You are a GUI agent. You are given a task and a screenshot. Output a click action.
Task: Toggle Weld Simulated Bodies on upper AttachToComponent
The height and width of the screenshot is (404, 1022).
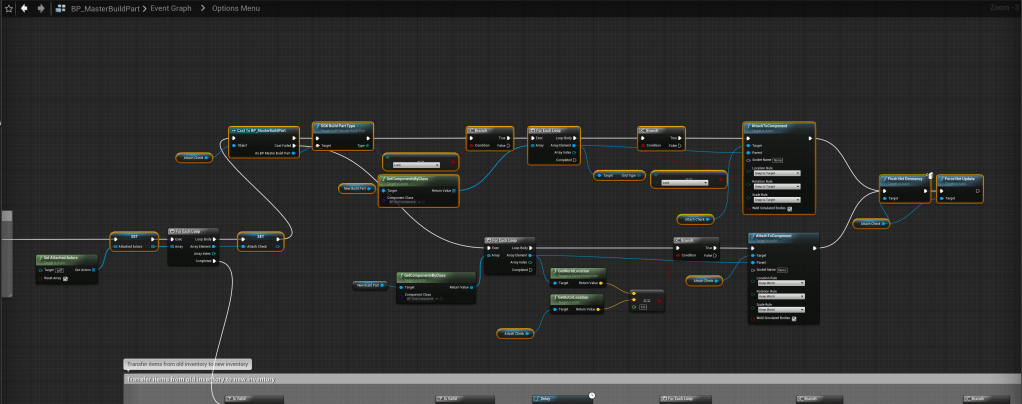(790, 208)
